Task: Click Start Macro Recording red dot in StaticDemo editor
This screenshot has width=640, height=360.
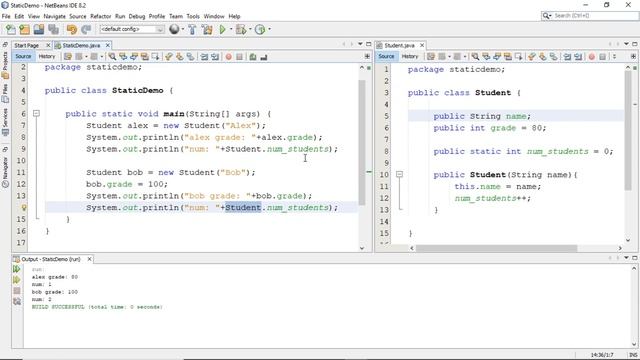Action: click(229, 57)
